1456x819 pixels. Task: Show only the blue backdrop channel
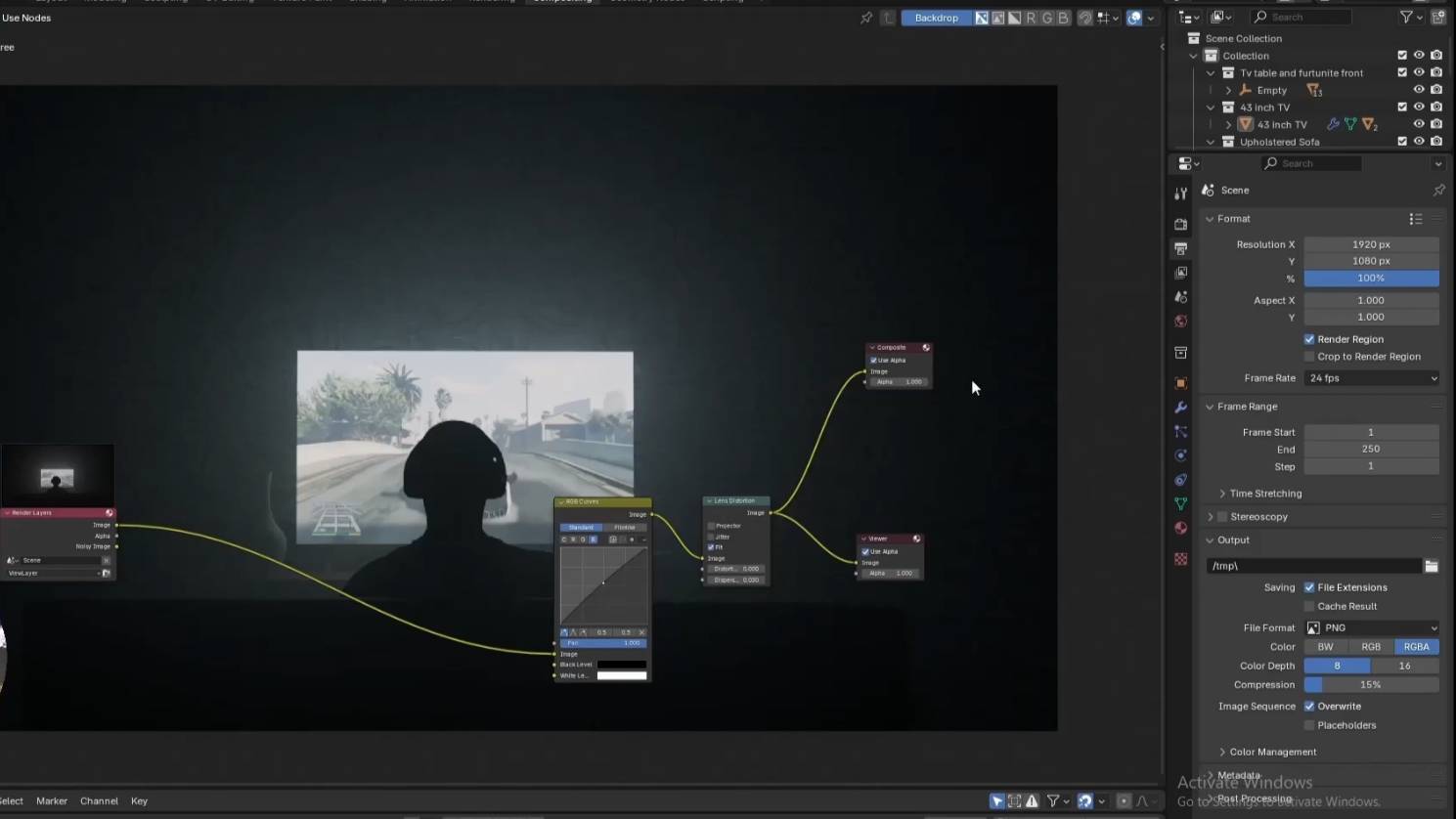click(1063, 18)
